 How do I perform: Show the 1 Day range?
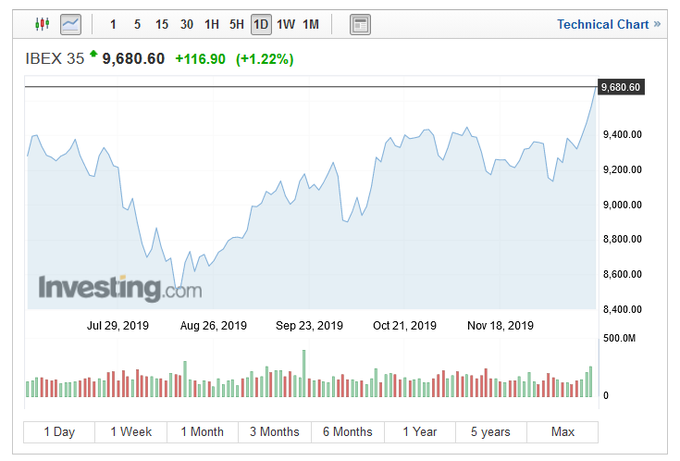[x=59, y=432]
